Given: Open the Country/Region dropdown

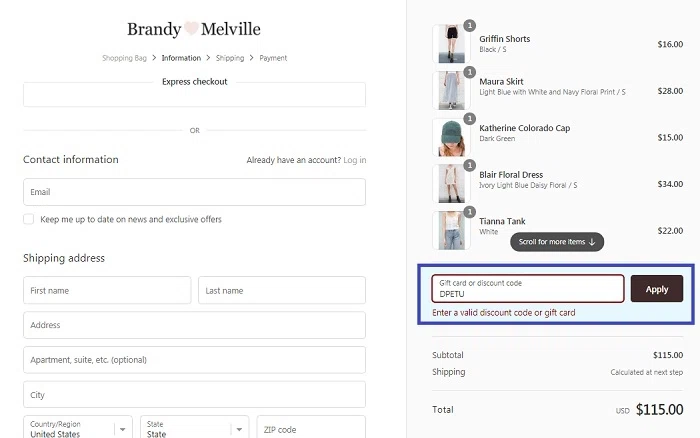Looking at the screenshot, I should tap(77, 429).
